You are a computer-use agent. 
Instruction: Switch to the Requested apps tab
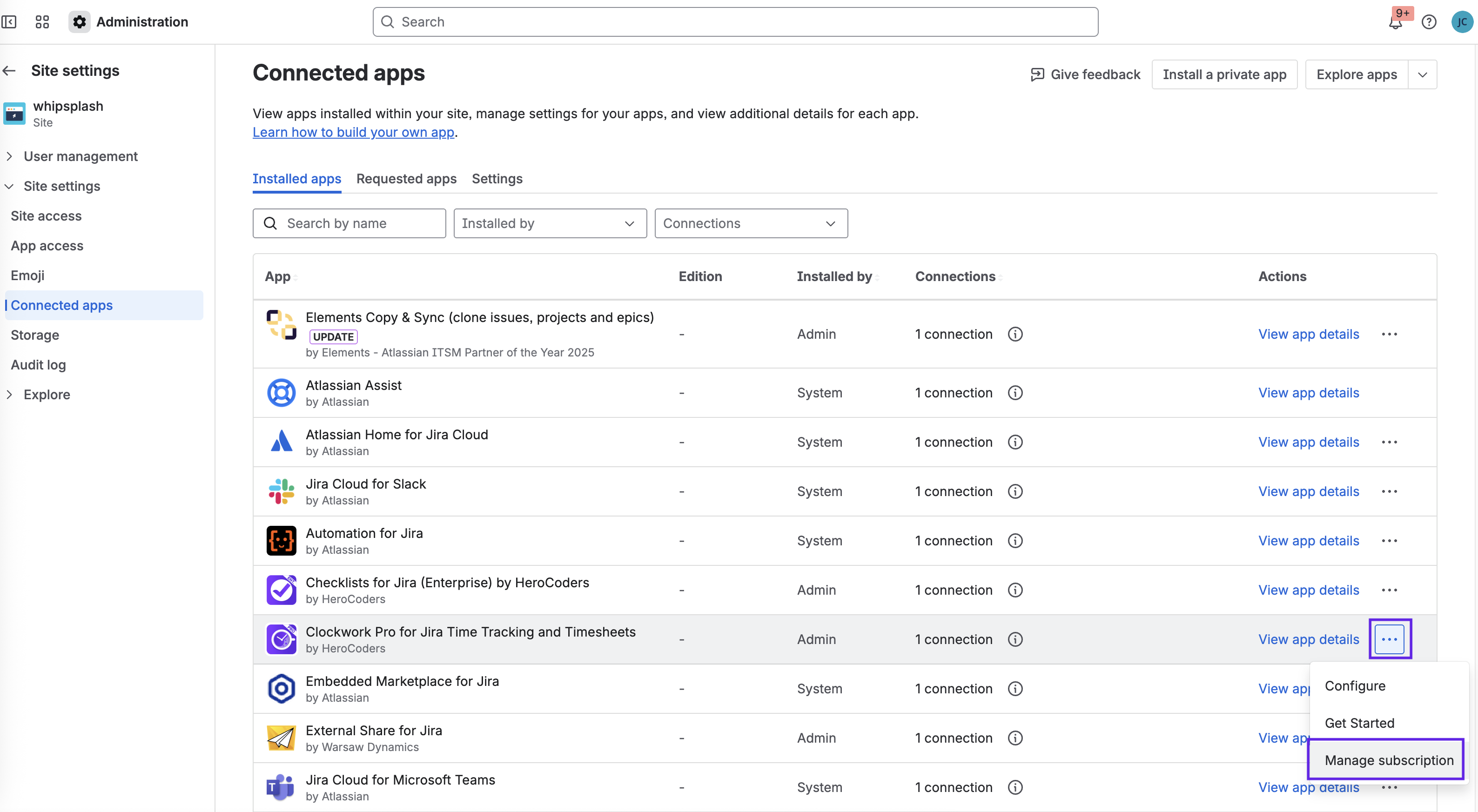tap(406, 179)
